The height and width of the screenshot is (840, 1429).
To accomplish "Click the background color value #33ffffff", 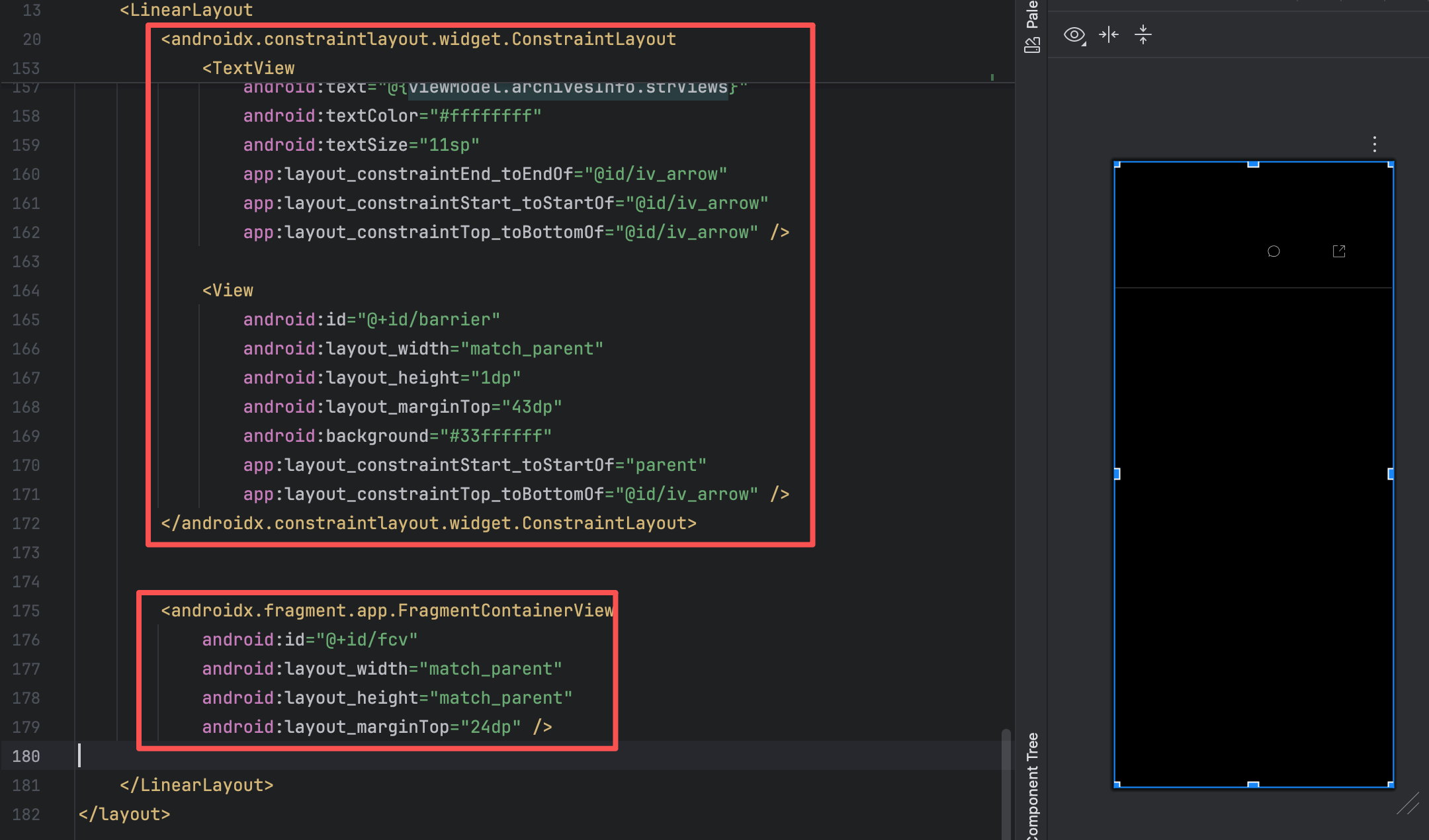I will pyautogui.click(x=496, y=436).
